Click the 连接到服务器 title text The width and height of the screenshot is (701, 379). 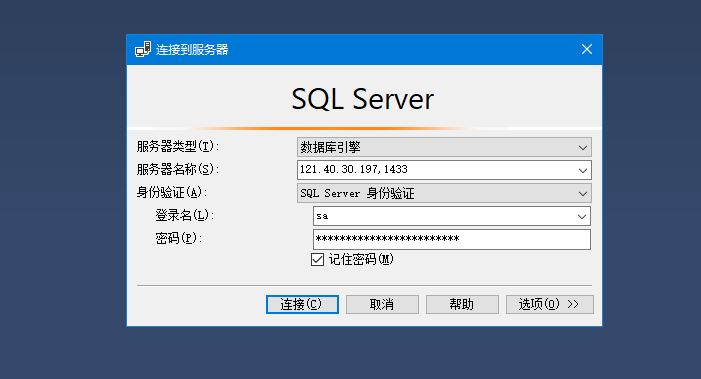click(x=192, y=49)
